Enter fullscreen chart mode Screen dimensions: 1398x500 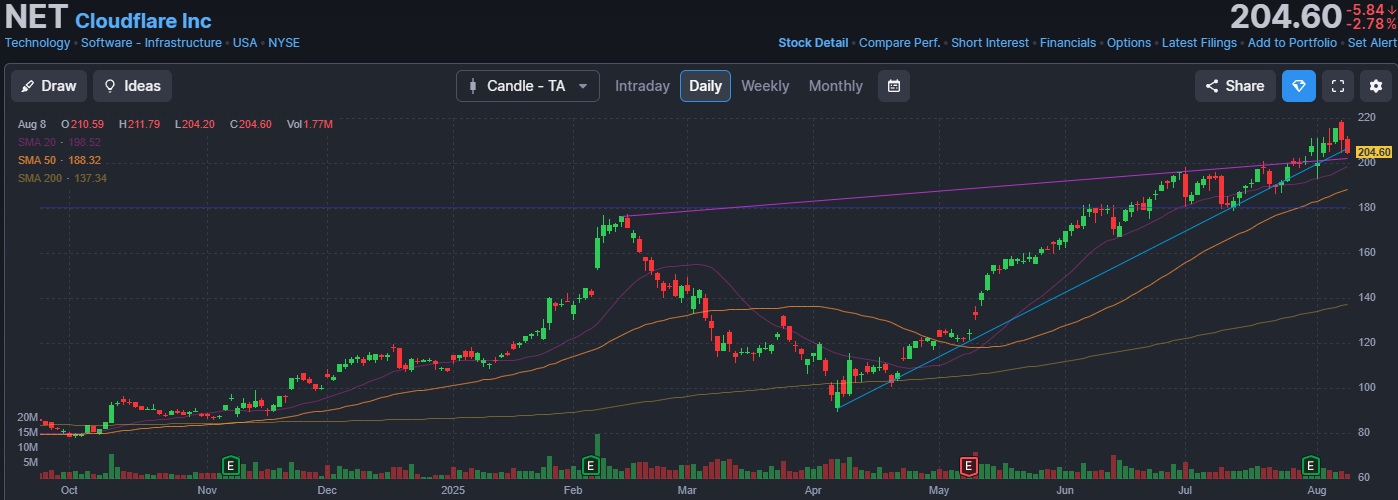tap(1338, 86)
